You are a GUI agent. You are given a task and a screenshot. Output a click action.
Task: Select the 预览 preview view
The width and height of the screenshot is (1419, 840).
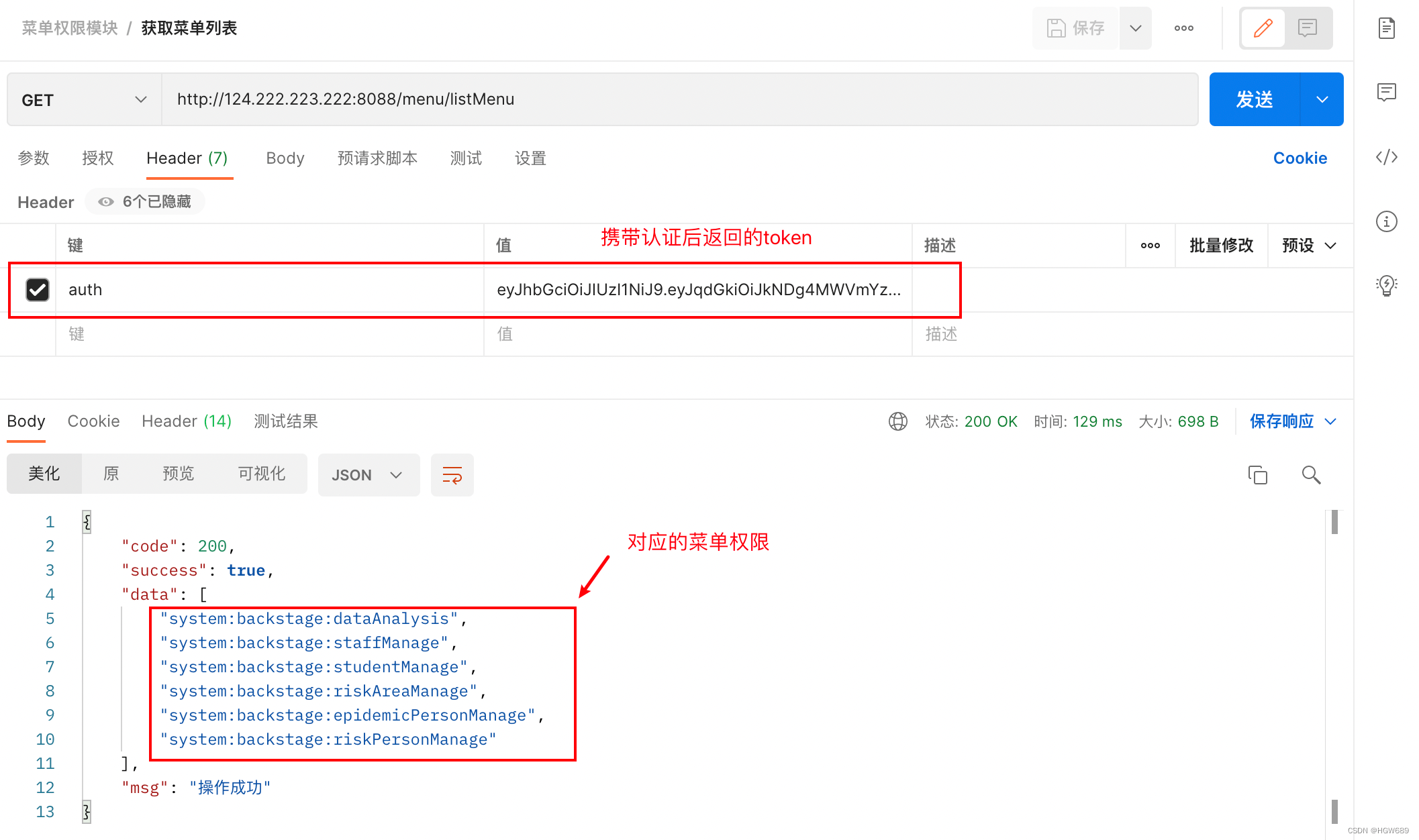tap(179, 474)
